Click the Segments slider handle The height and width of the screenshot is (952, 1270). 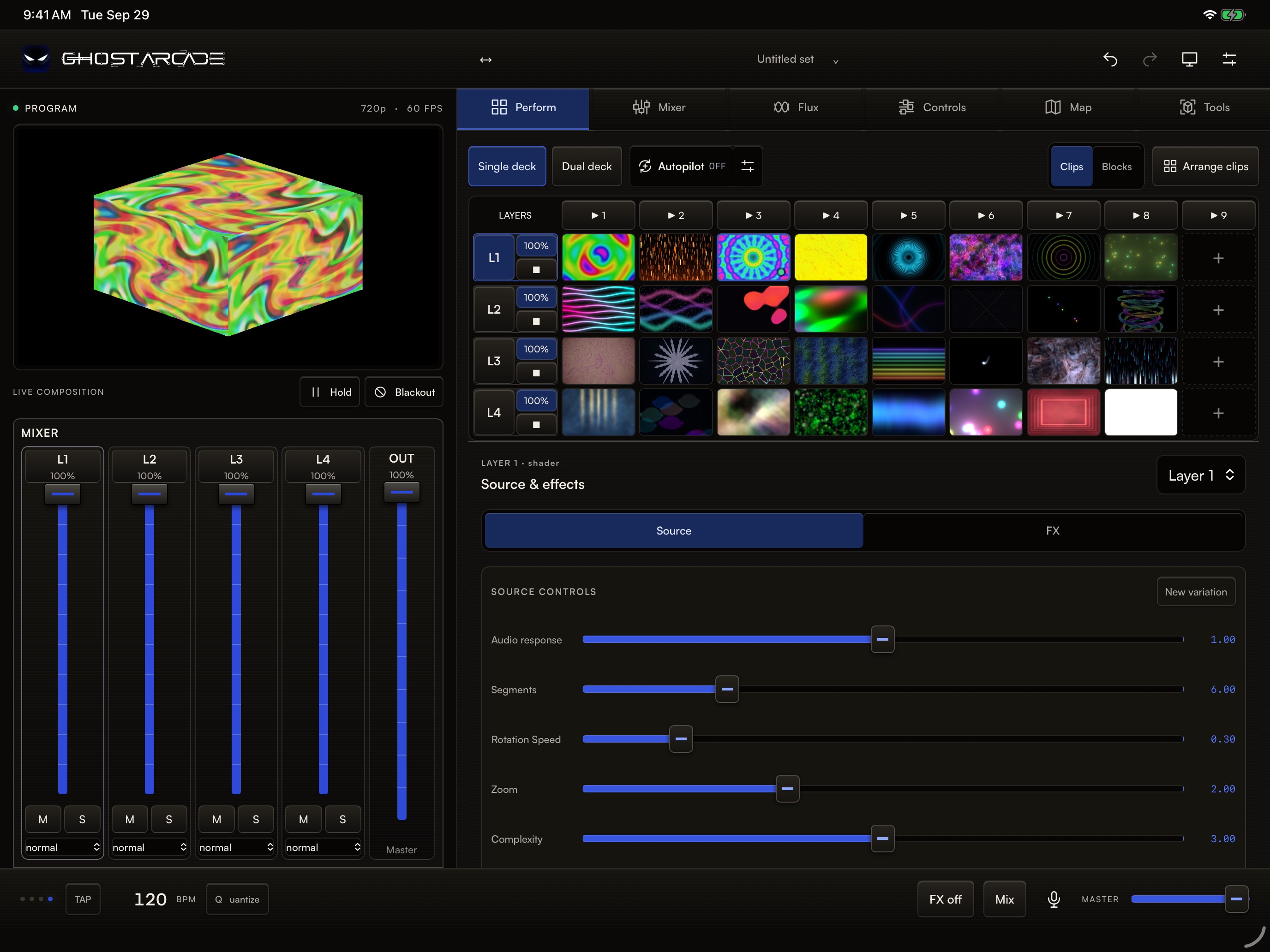click(x=727, y=689)
